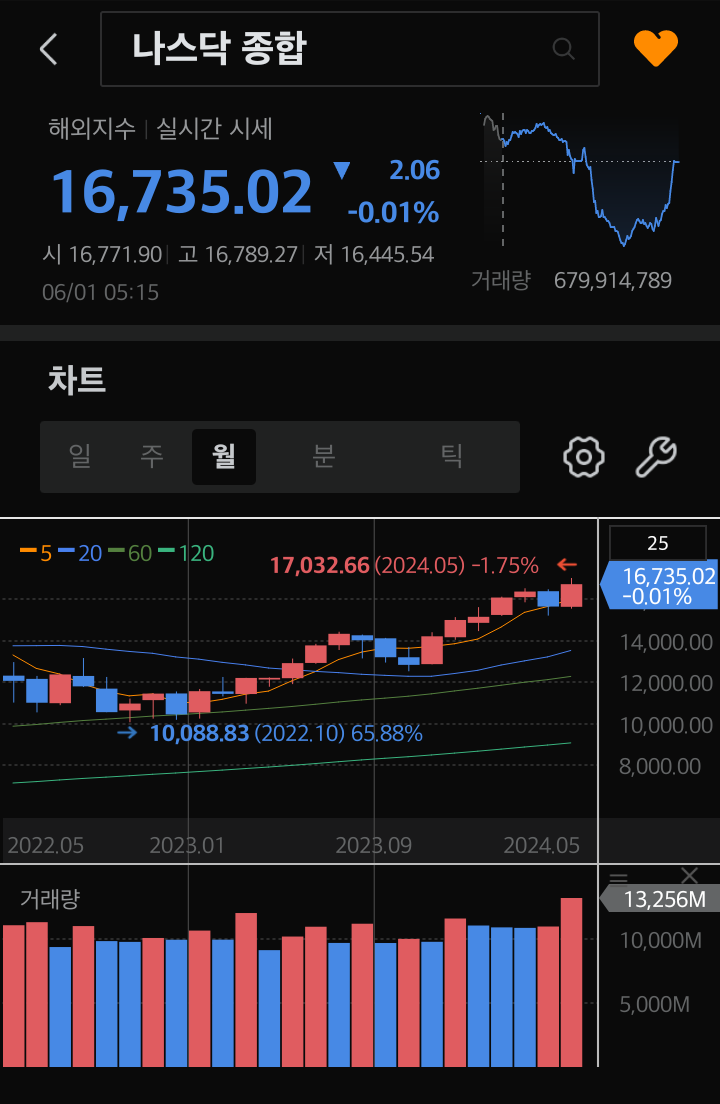Click the 06/01 05:15 timestamp
This screenshot has width=720, height=1104.
coord(101,292)
